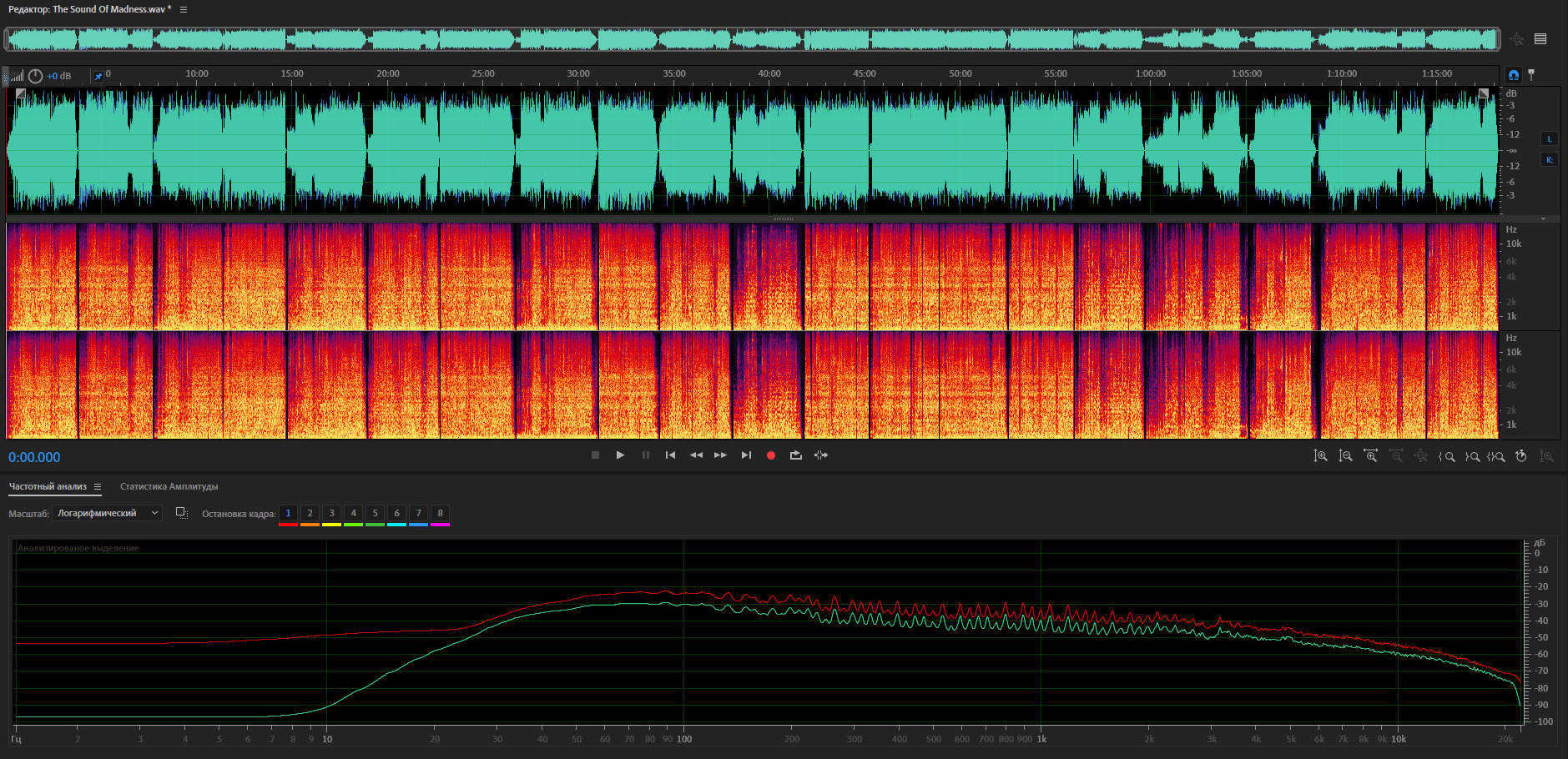
Task: Click the red Record button
Action: click(x=771, y=455)
